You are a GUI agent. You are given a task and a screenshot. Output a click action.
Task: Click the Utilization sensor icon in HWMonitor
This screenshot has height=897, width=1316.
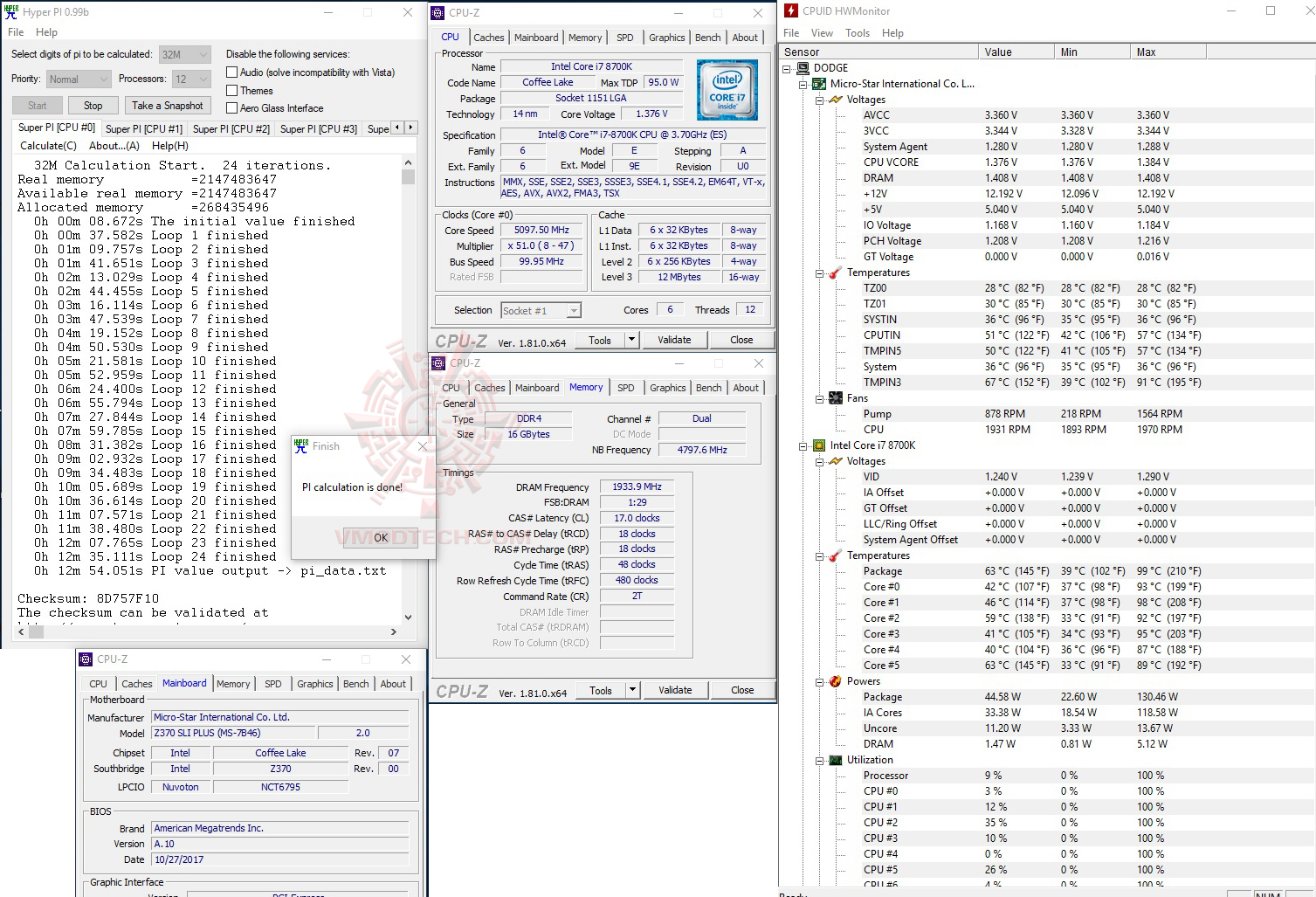pos(835,759)
